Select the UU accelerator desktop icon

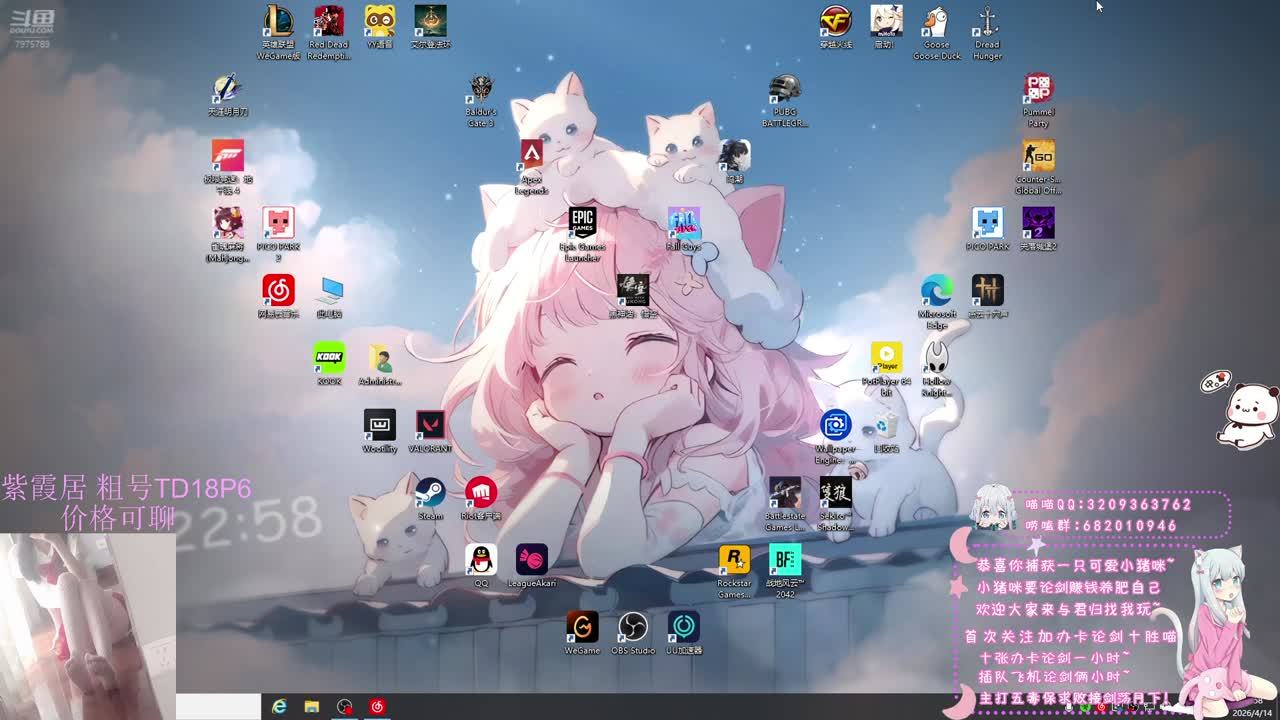(684, 633)
